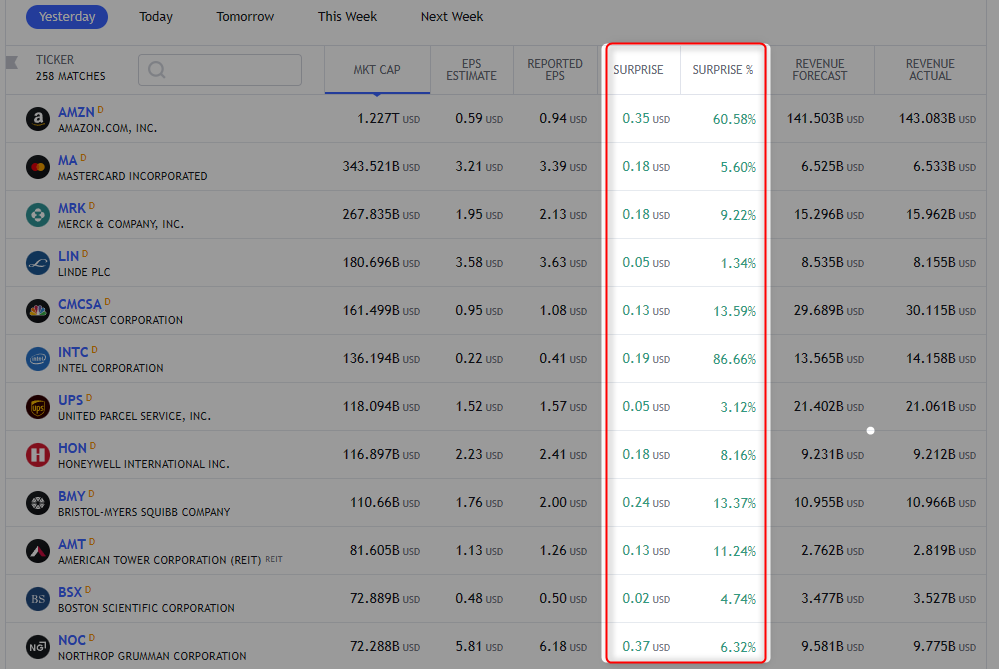Open the INTC ticker link
999x669 pixels.
(x=73, y=352)
